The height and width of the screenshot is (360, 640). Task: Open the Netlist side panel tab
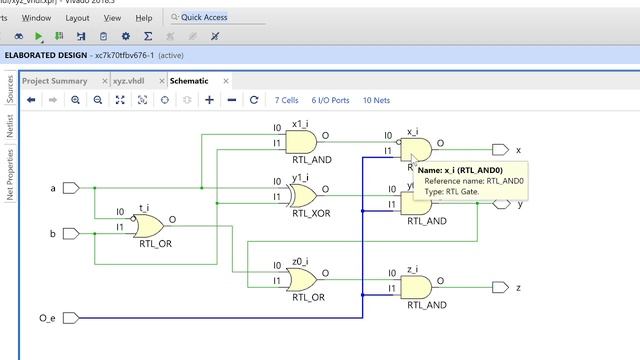10,126
